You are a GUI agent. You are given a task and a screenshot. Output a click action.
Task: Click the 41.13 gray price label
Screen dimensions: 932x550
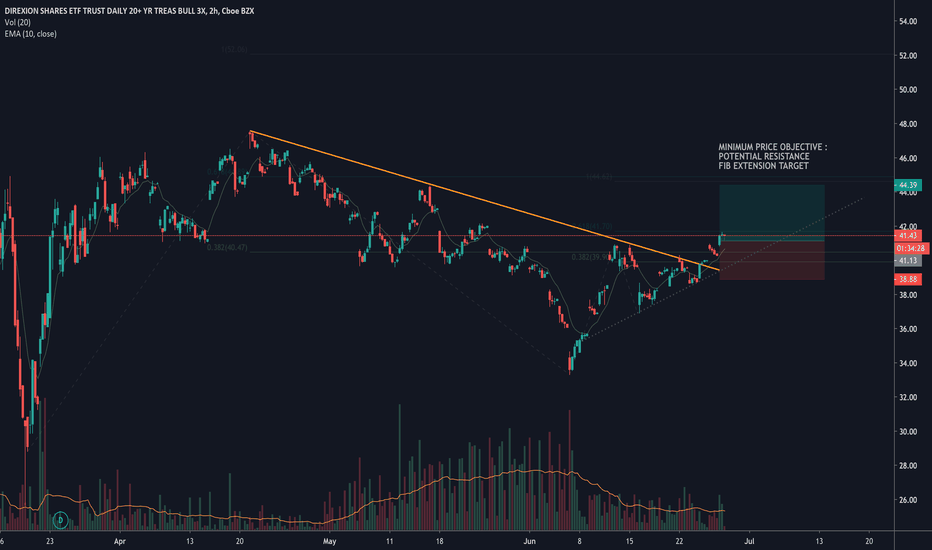pos(908,260)
